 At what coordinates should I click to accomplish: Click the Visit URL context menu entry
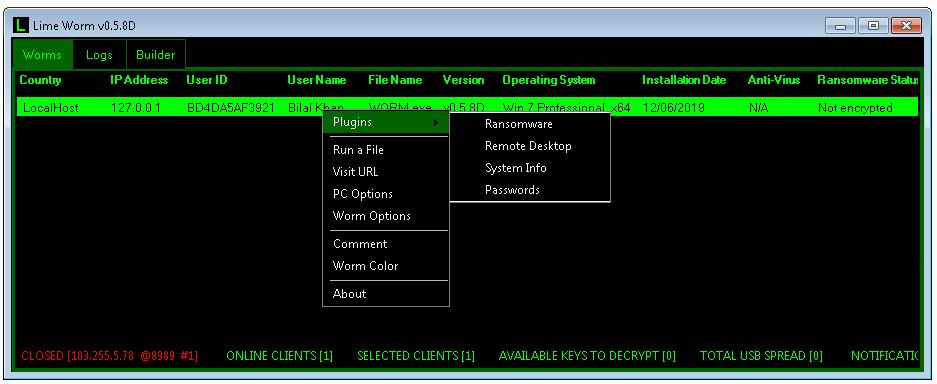tap(356, 172)
